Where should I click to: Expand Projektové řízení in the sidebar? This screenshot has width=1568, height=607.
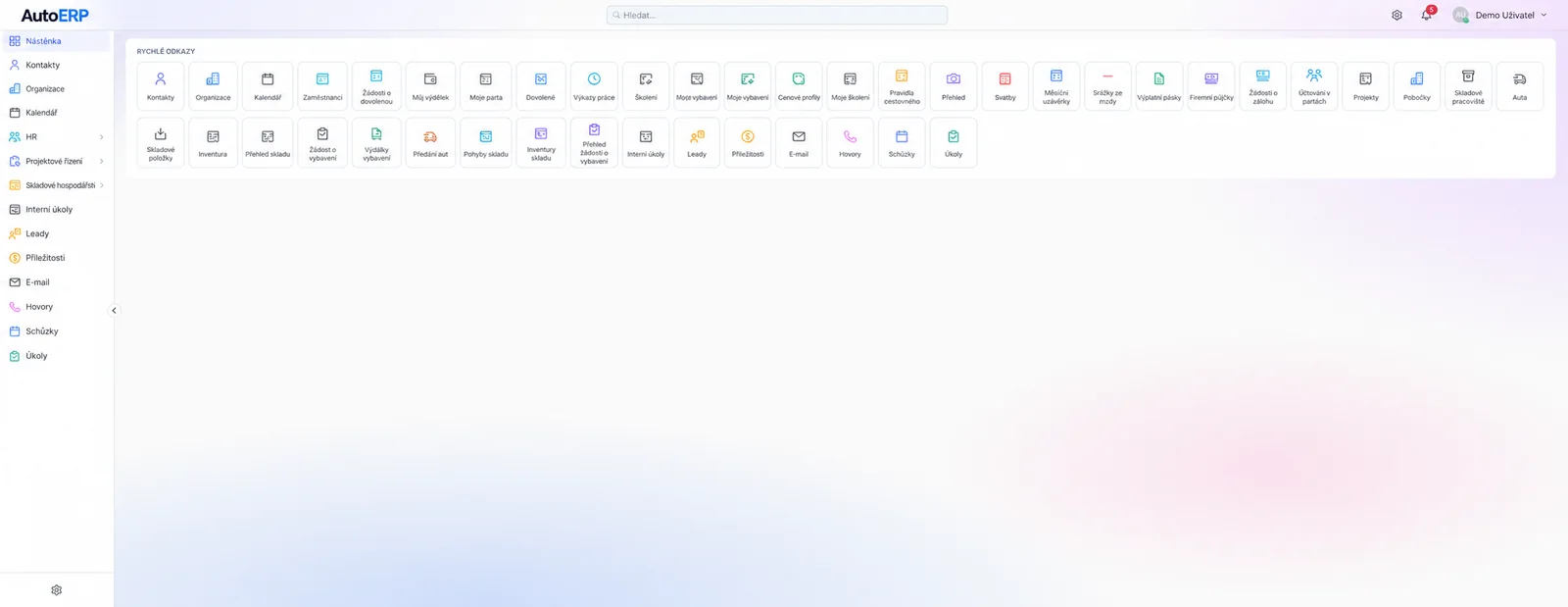(x=57, y=161)
